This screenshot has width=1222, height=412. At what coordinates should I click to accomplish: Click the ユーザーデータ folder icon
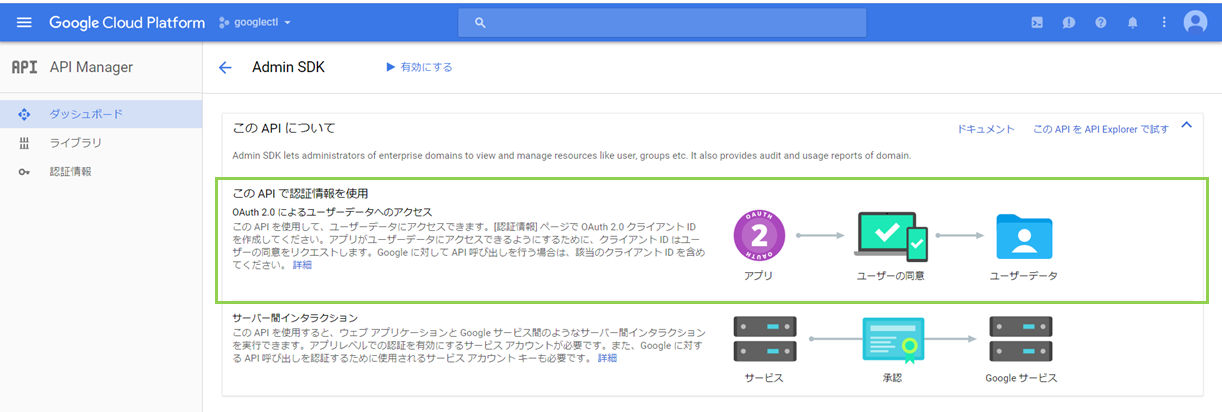point(1024,237)
